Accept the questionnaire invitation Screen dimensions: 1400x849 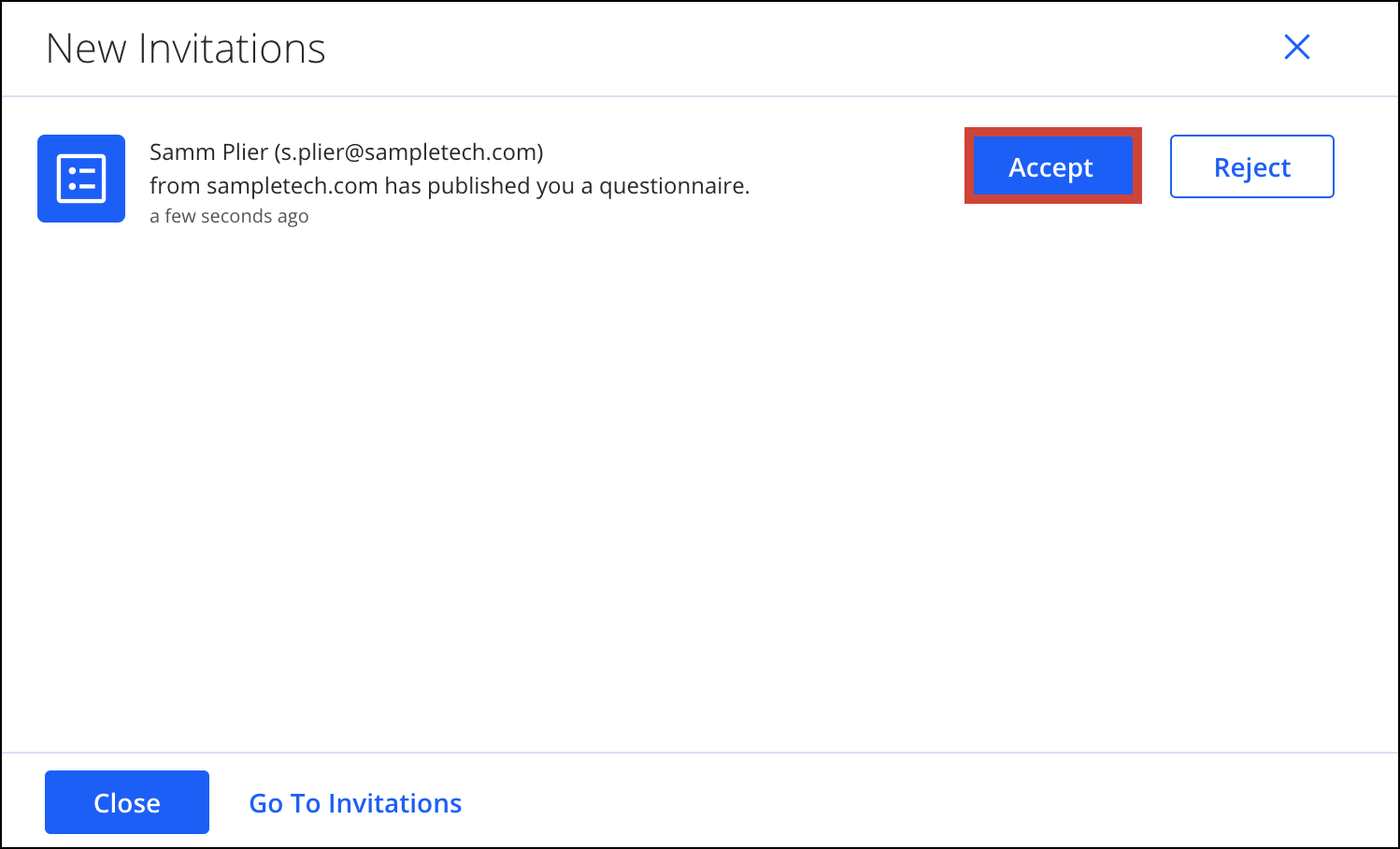coord(1052,166)
